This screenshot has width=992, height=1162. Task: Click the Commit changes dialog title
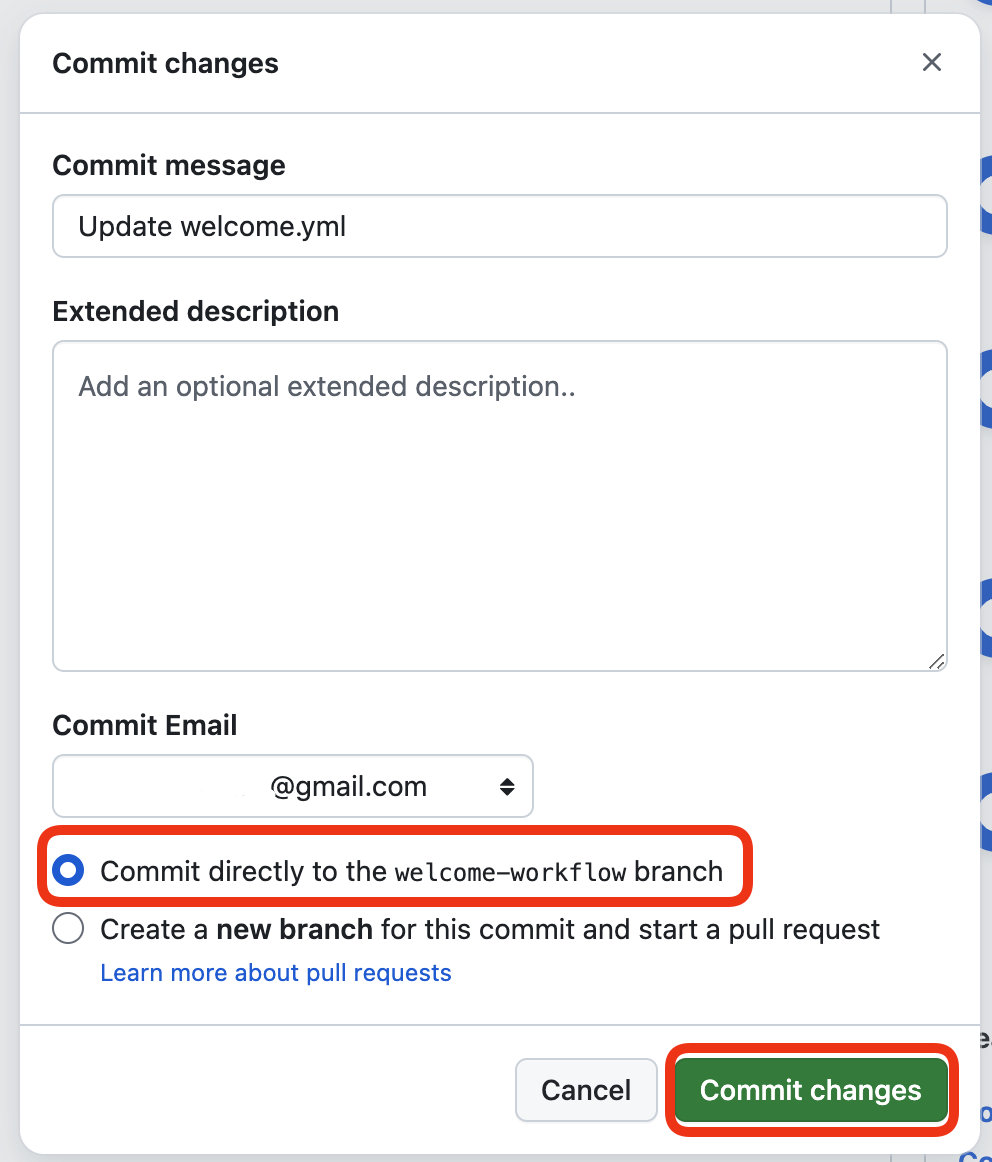pyautogui.click(x=165, y=63)
